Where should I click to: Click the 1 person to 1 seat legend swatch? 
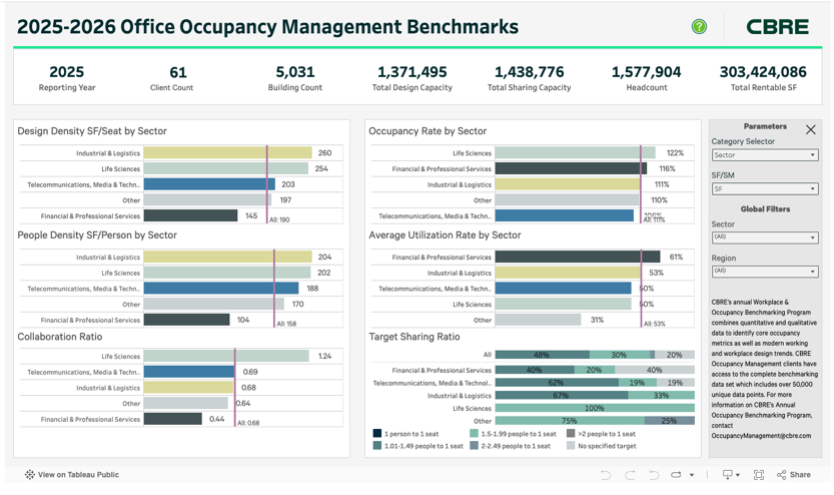click(377, 434)
